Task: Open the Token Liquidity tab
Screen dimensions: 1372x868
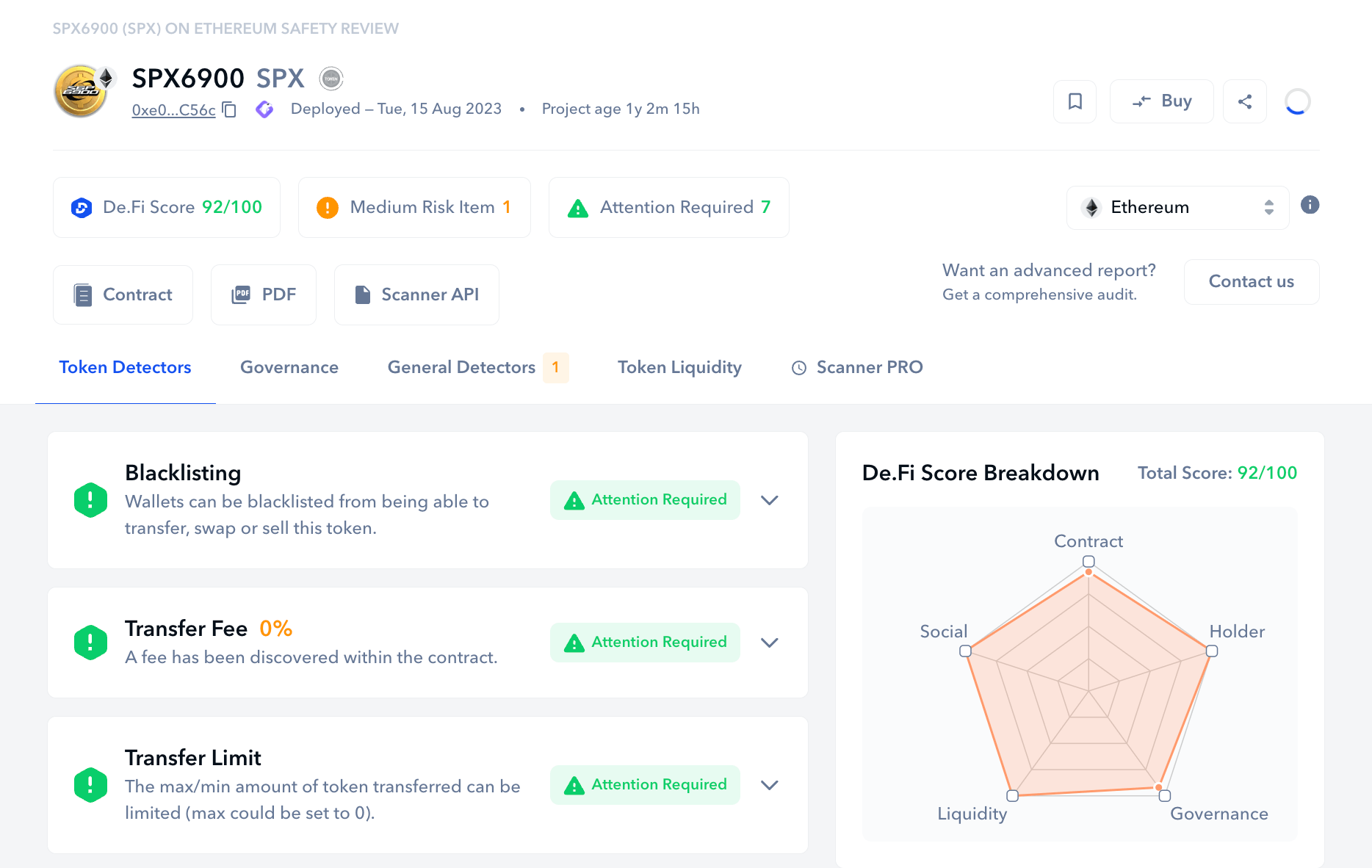Action: tap(679, 367)
